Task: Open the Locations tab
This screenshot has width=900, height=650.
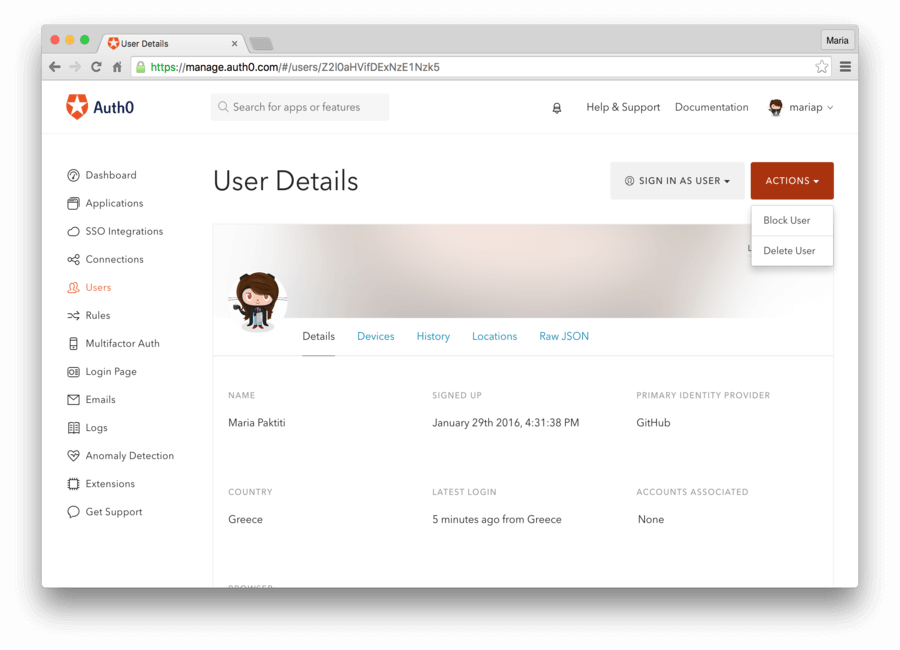Action: (x=495, y=336)
